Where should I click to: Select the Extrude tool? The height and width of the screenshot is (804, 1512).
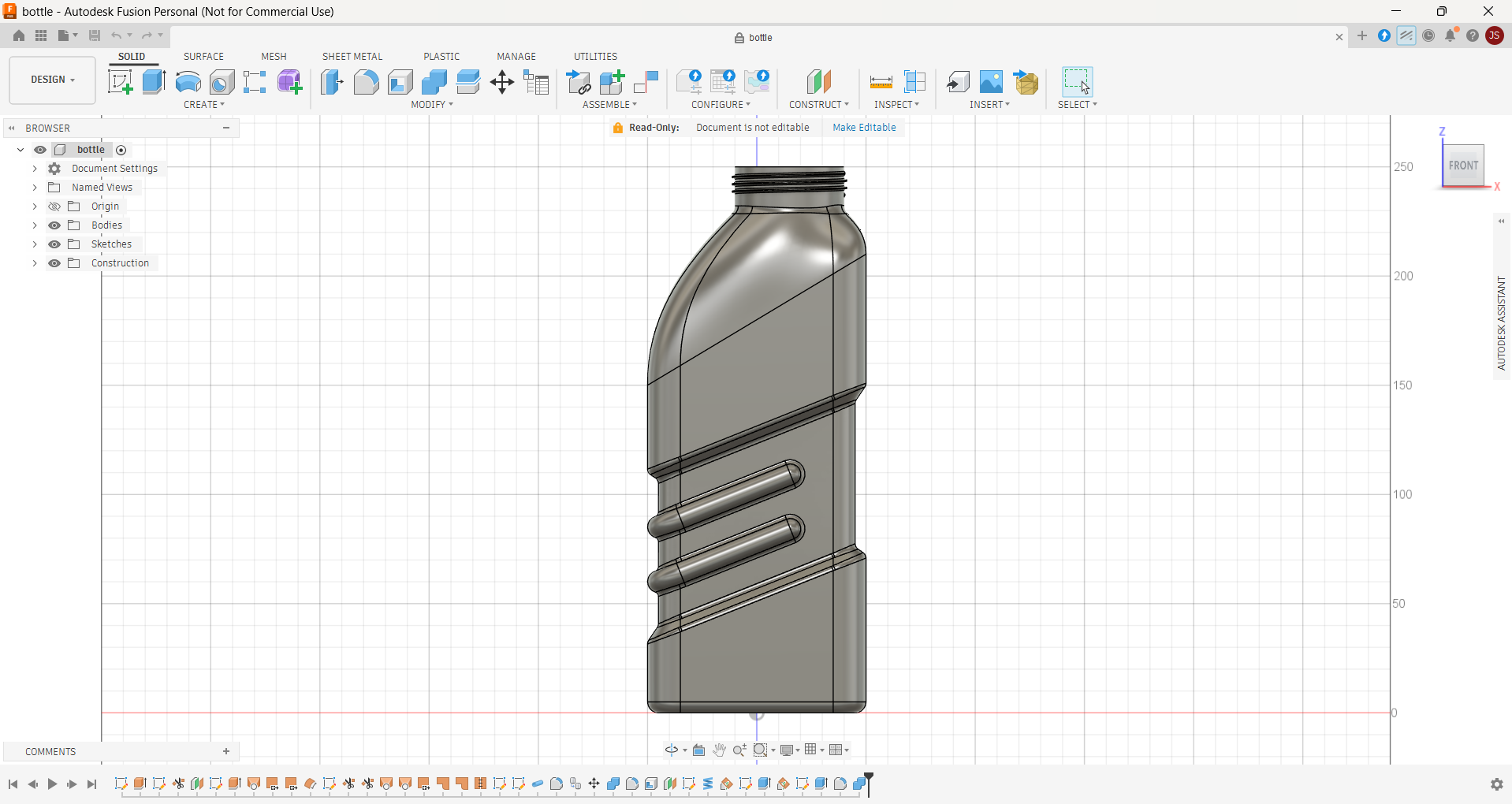(x=154, y=82)
